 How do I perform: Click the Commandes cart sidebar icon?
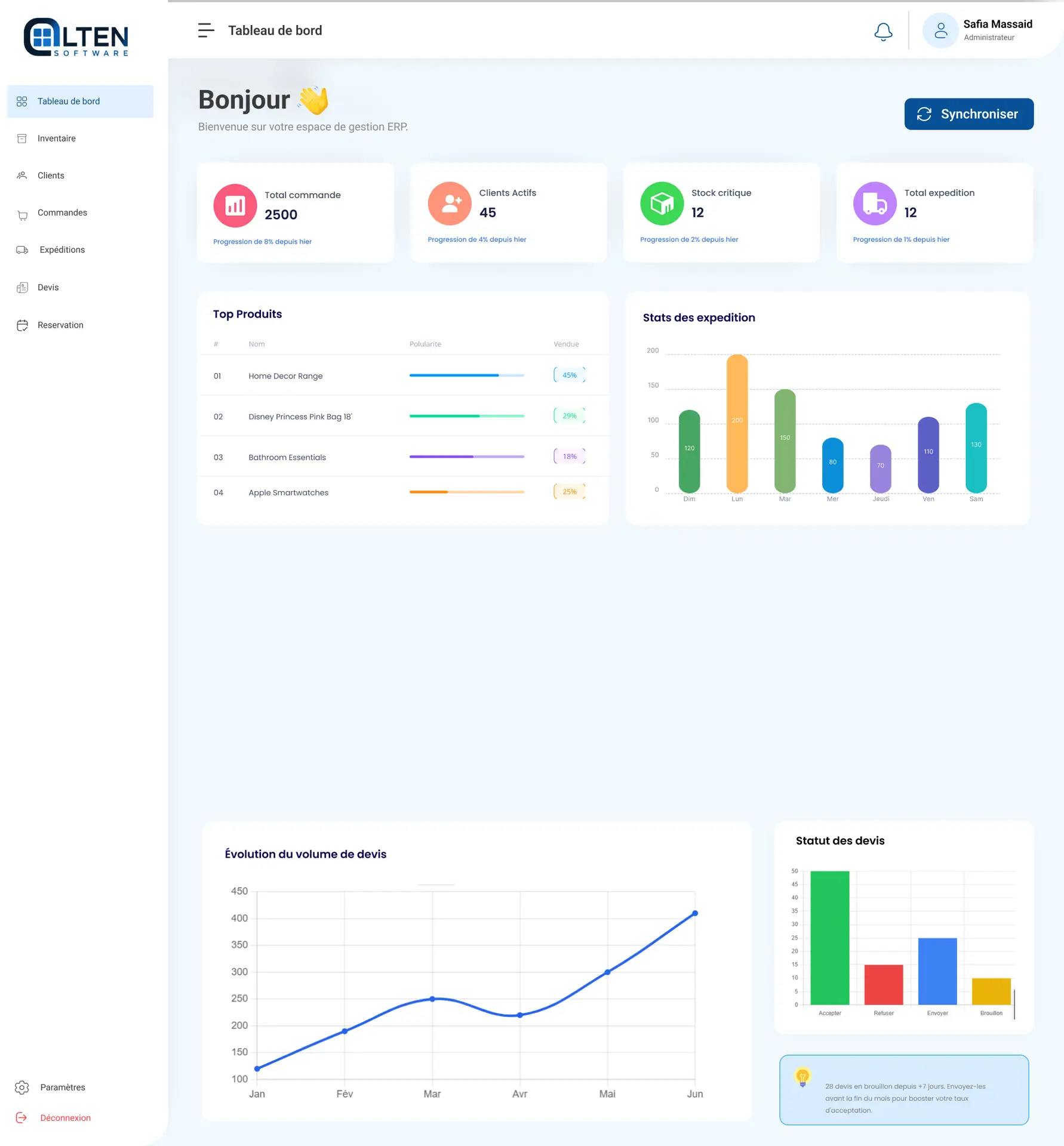pyautogui.click(x=23, y=215)
